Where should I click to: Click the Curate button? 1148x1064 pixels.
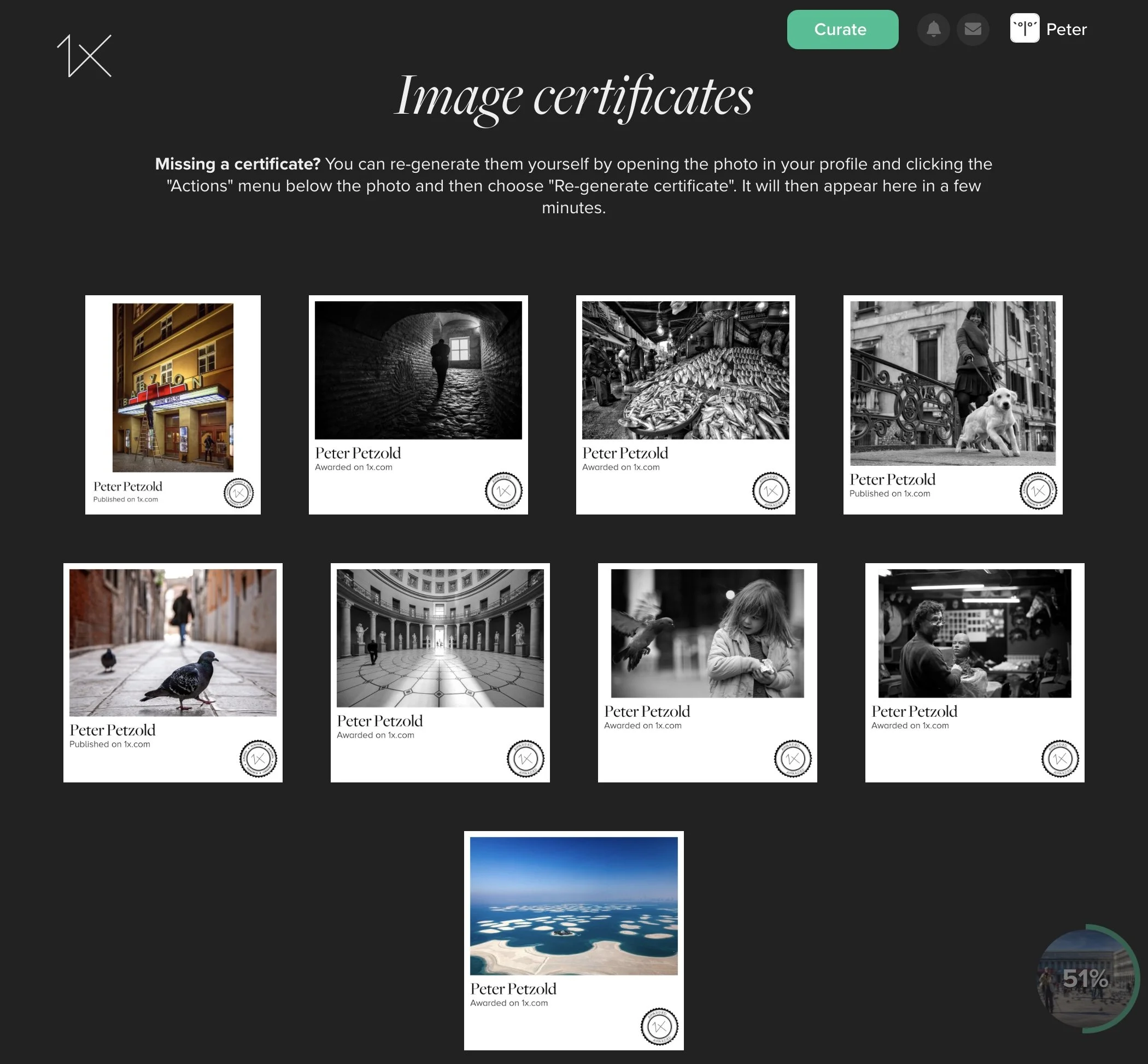coord(842,30)
